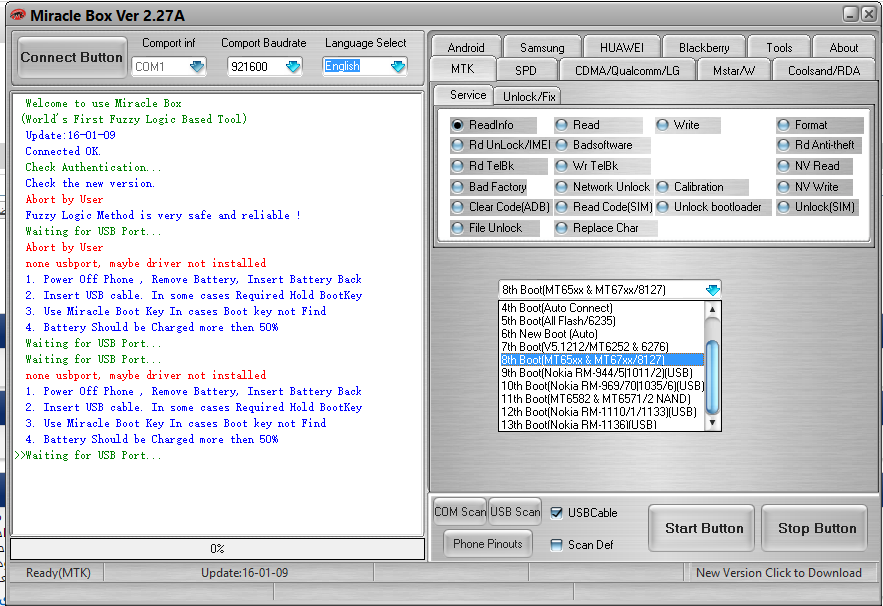Screen dimensions: 883x606
Task: Choose the NV Write option
Action: 814,187
